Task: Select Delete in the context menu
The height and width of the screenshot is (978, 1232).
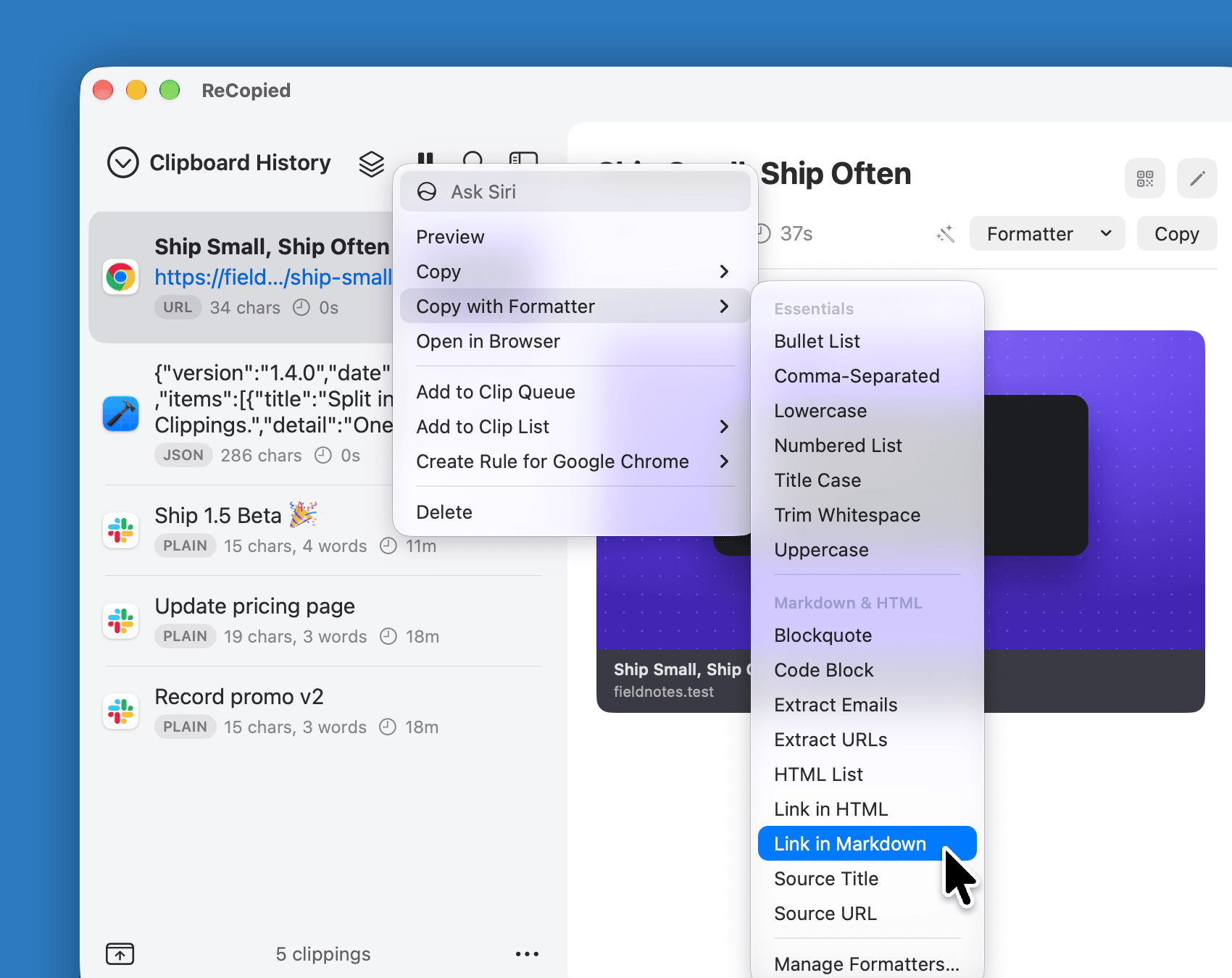Action: 575,512
